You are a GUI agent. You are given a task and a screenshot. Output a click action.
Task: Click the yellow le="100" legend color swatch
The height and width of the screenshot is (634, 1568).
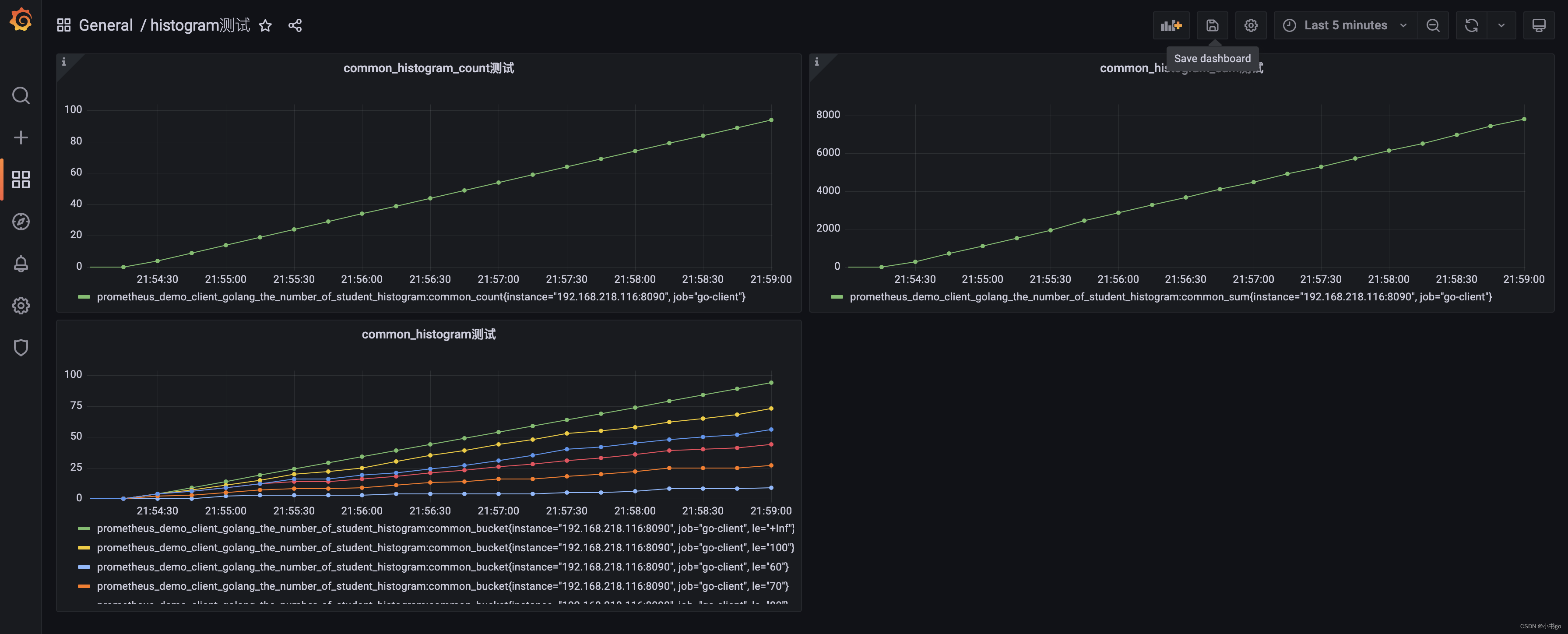click(84, 548)
